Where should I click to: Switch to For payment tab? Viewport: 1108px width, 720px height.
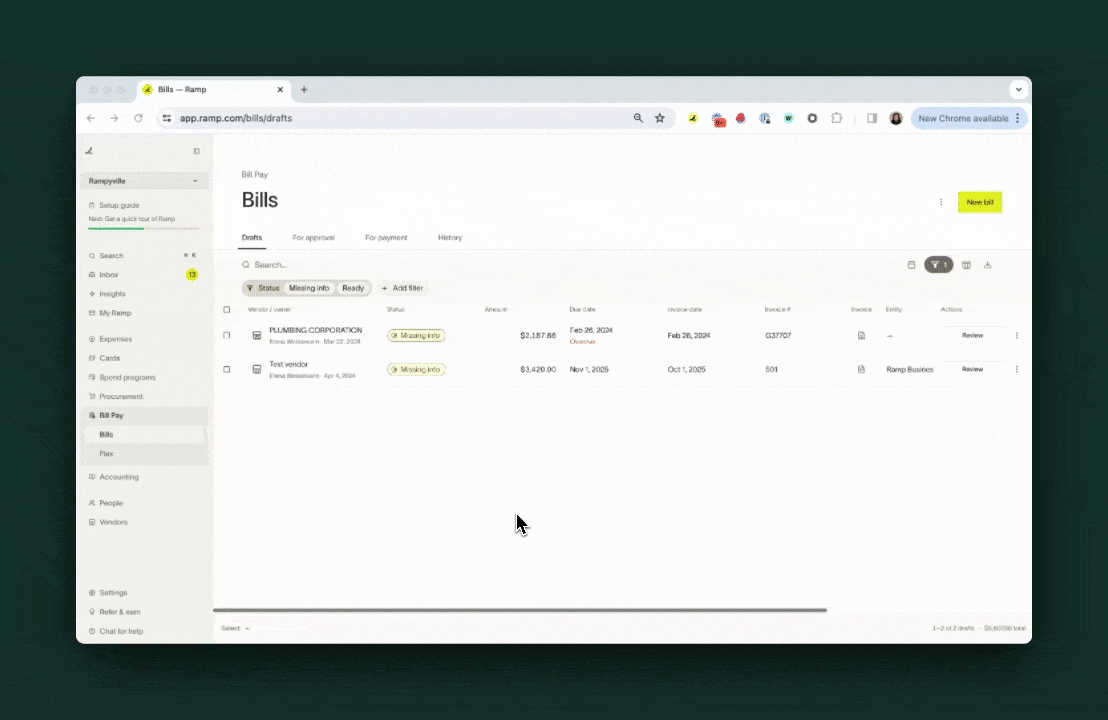386,237
